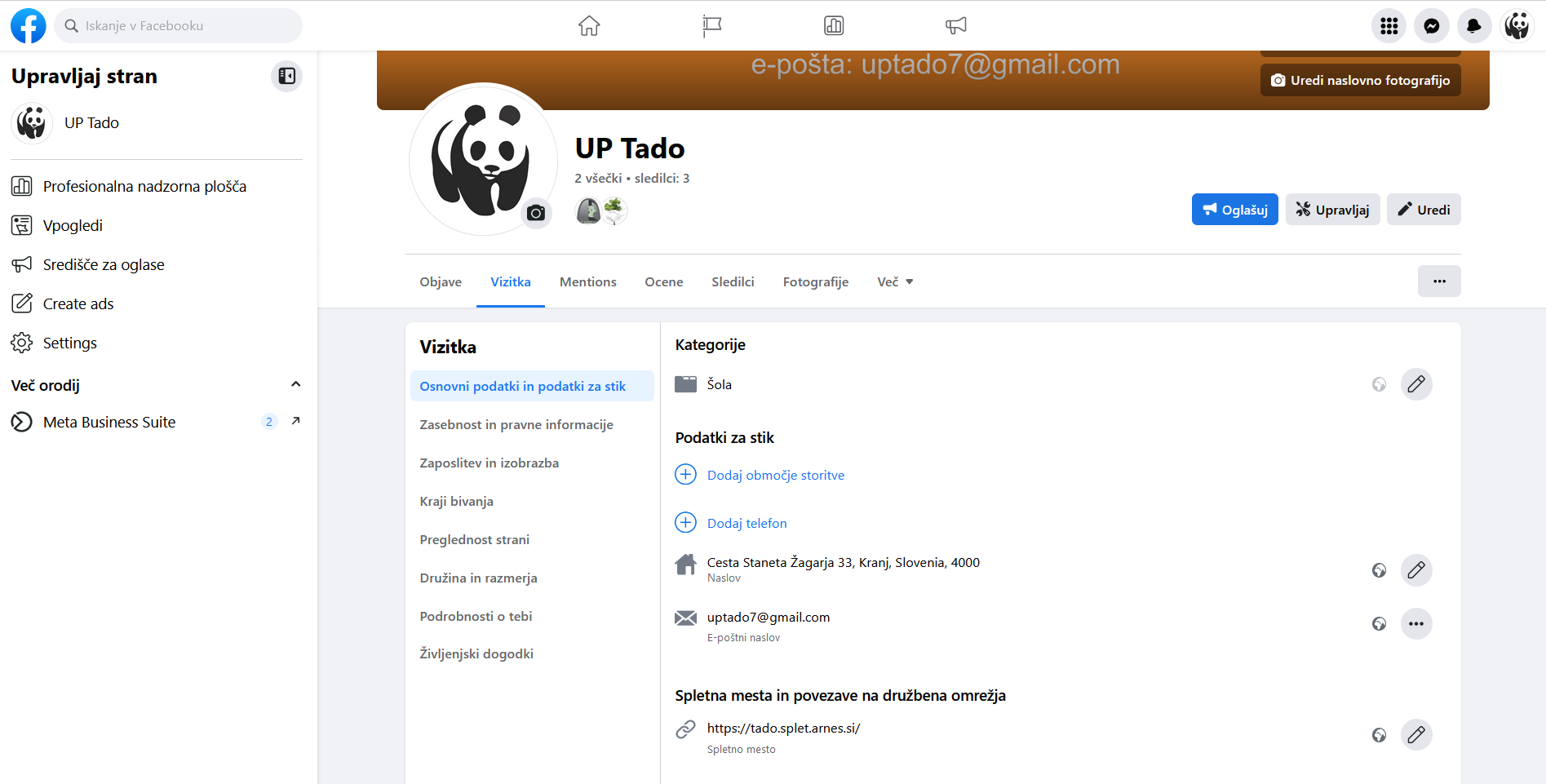
Task: Click the camera icon on the profile picture
Action: [536, 214]
